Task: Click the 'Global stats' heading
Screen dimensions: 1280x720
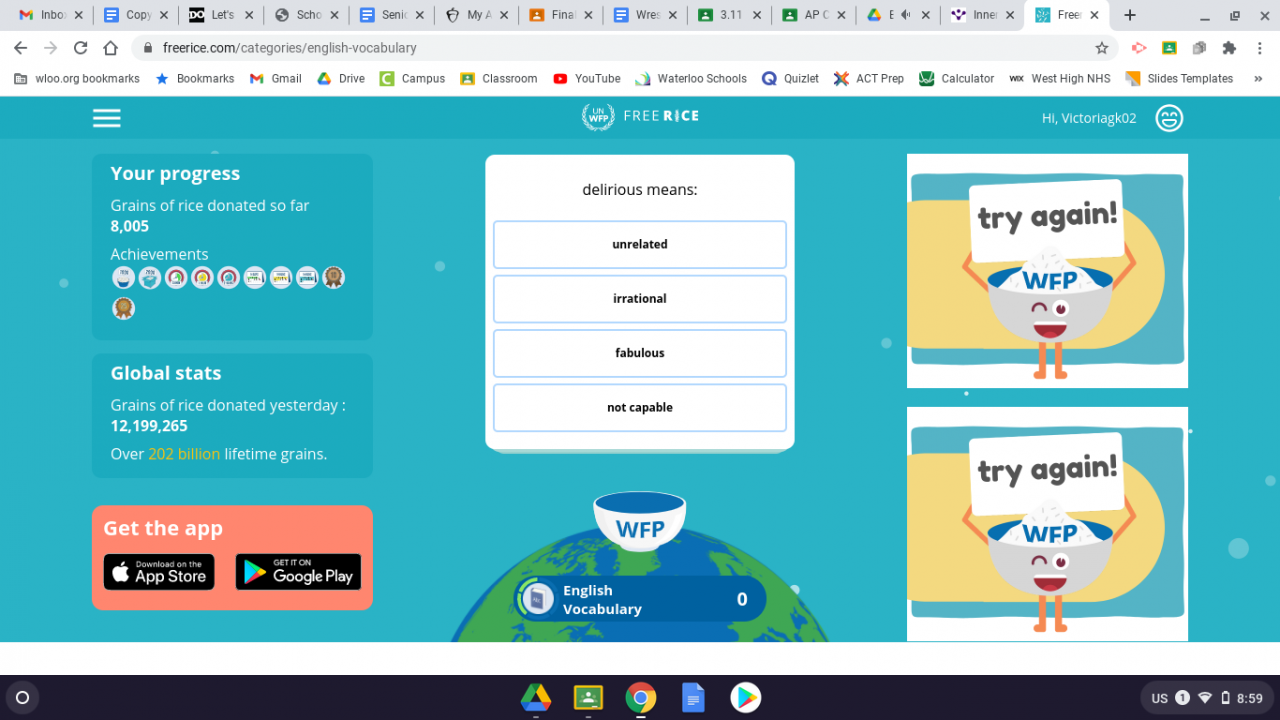Action: pyautogui.click(x=166, y=373)
